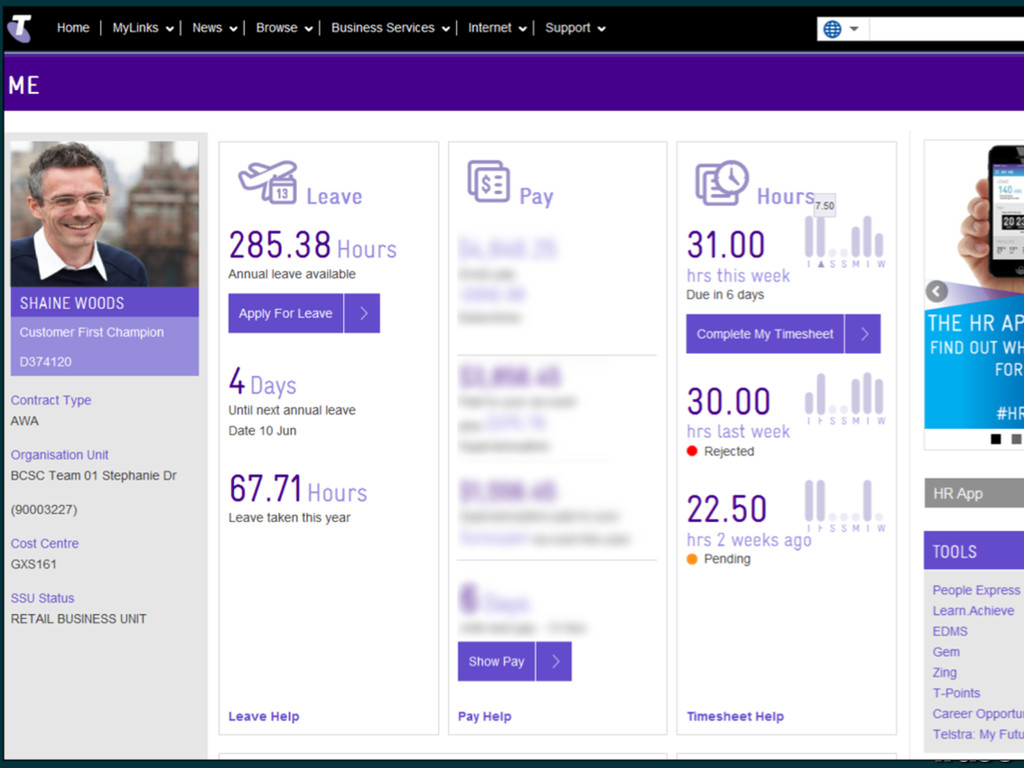Open the Zing tool link

[x=944, y=672]
